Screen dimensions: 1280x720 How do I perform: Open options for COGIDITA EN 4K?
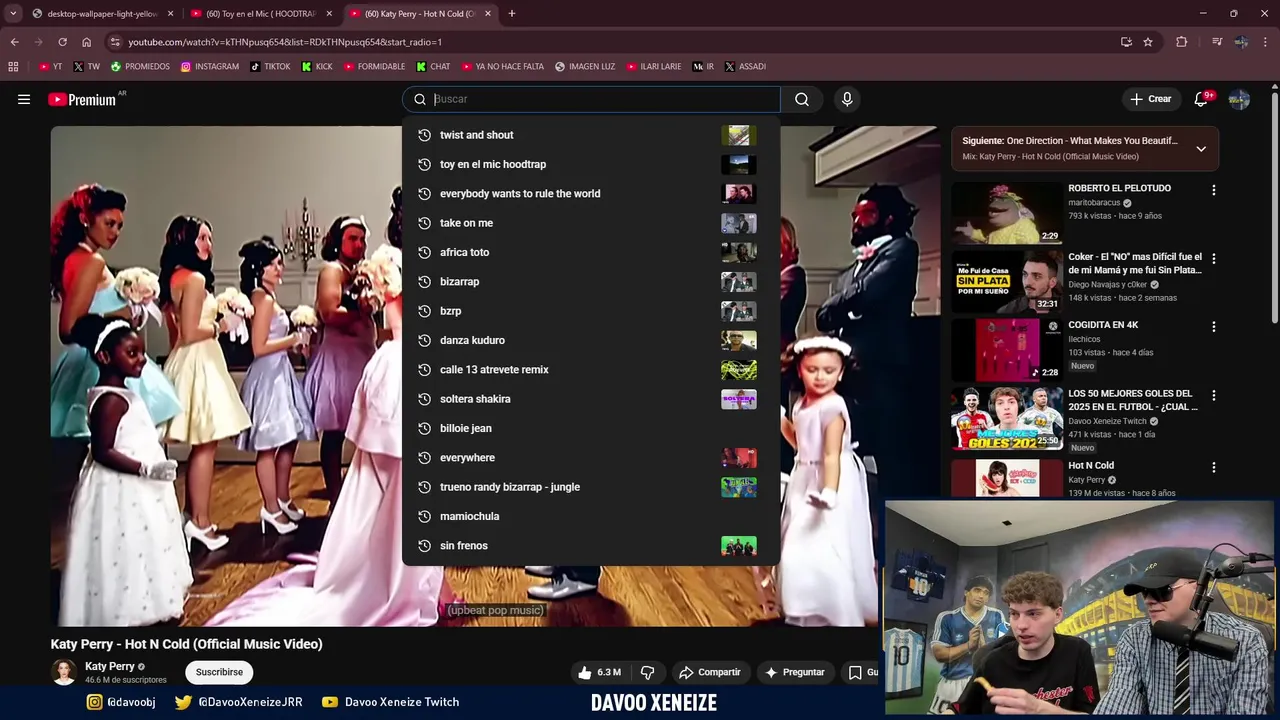click(1214, 327)
